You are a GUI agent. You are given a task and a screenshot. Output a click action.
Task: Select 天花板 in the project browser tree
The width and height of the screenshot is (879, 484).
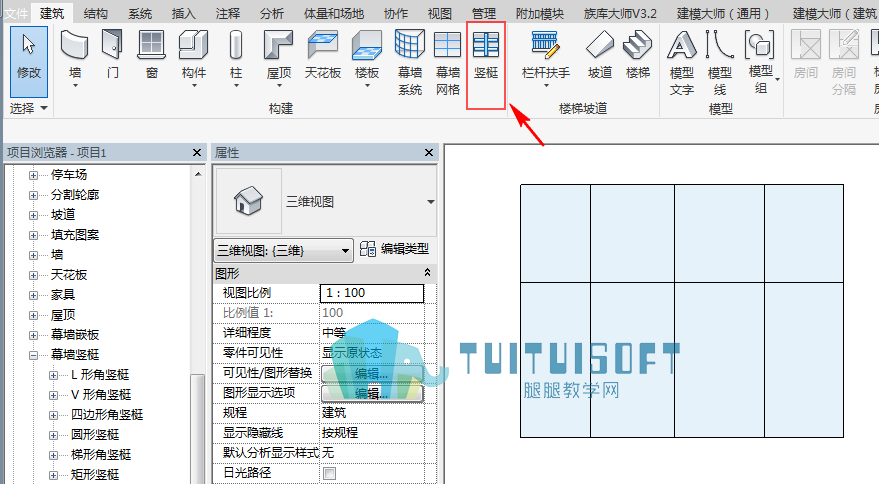coord(69,275)
